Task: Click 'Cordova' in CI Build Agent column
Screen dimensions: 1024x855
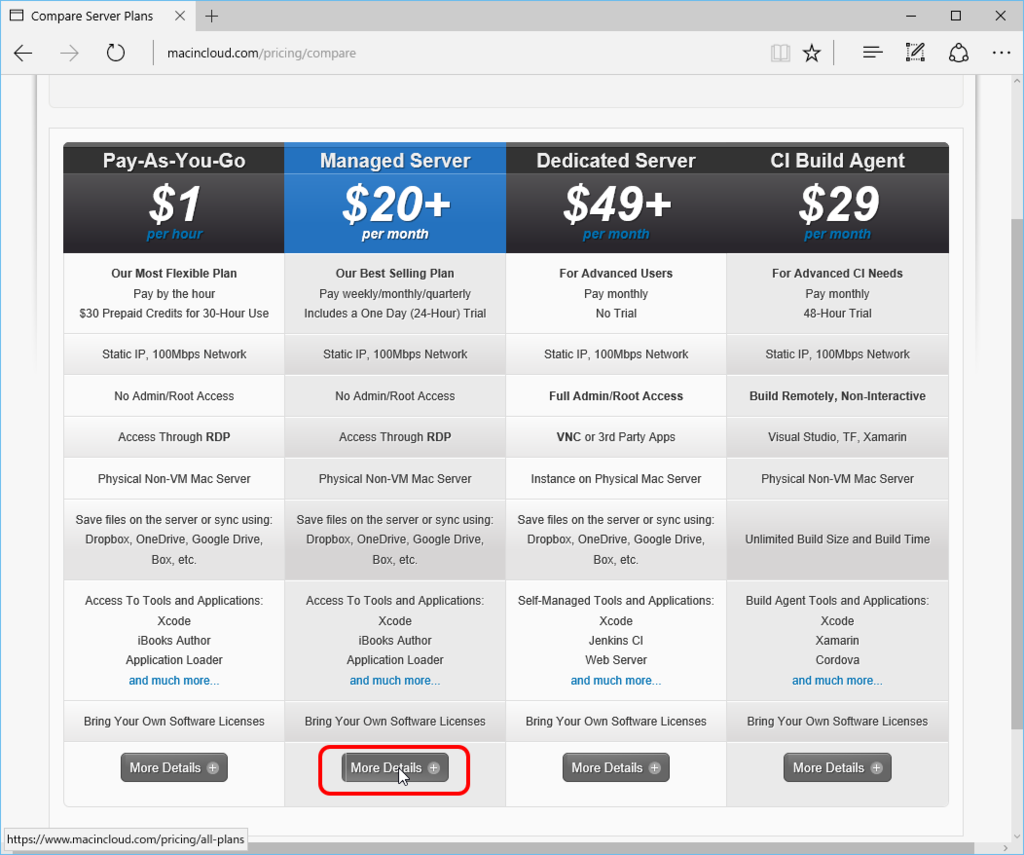Action: tap(837, 660)
